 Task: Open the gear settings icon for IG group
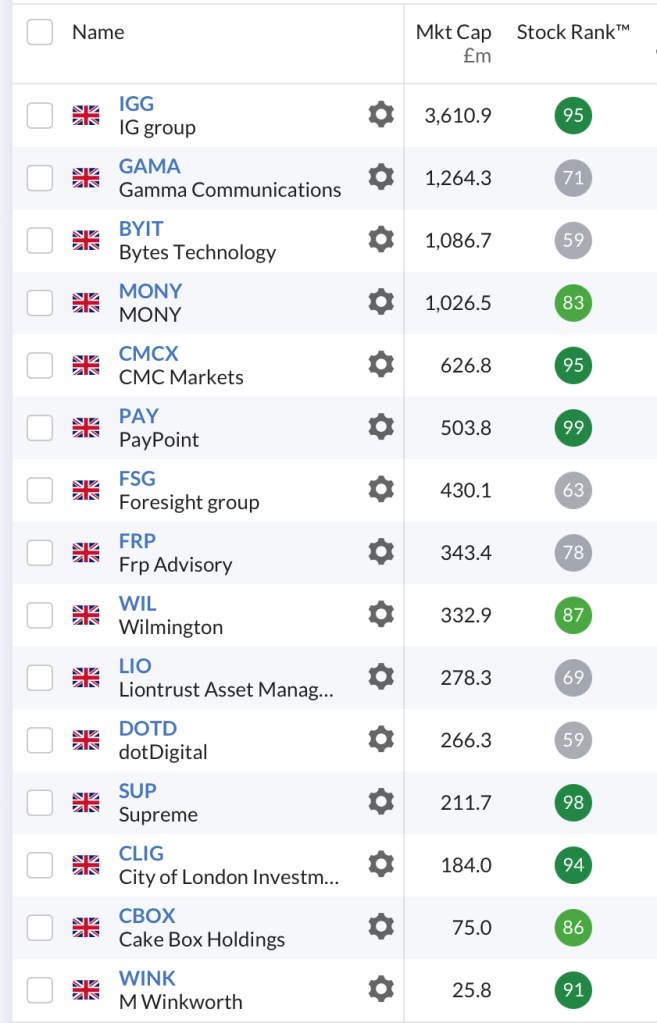(381, 115)
